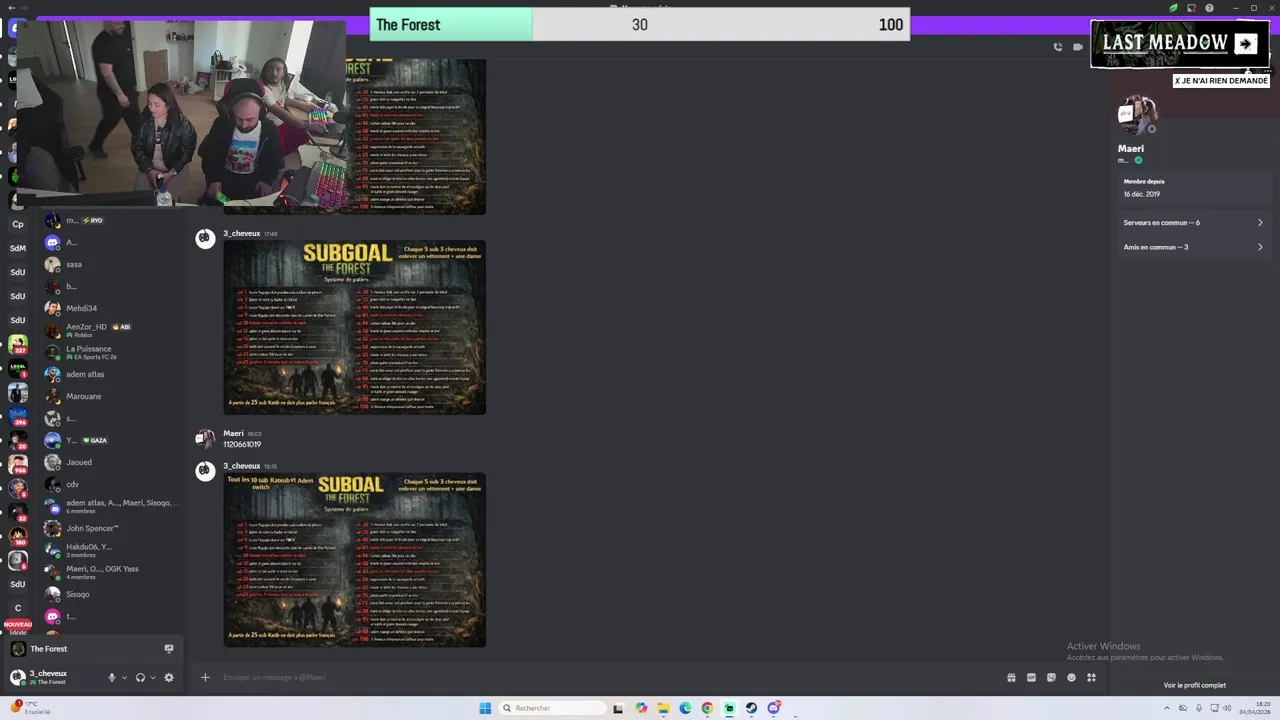The width and height of the screenshot is (1280, 720).
Task: Click the plus attachment button
Action: click(x=205, y=677)
